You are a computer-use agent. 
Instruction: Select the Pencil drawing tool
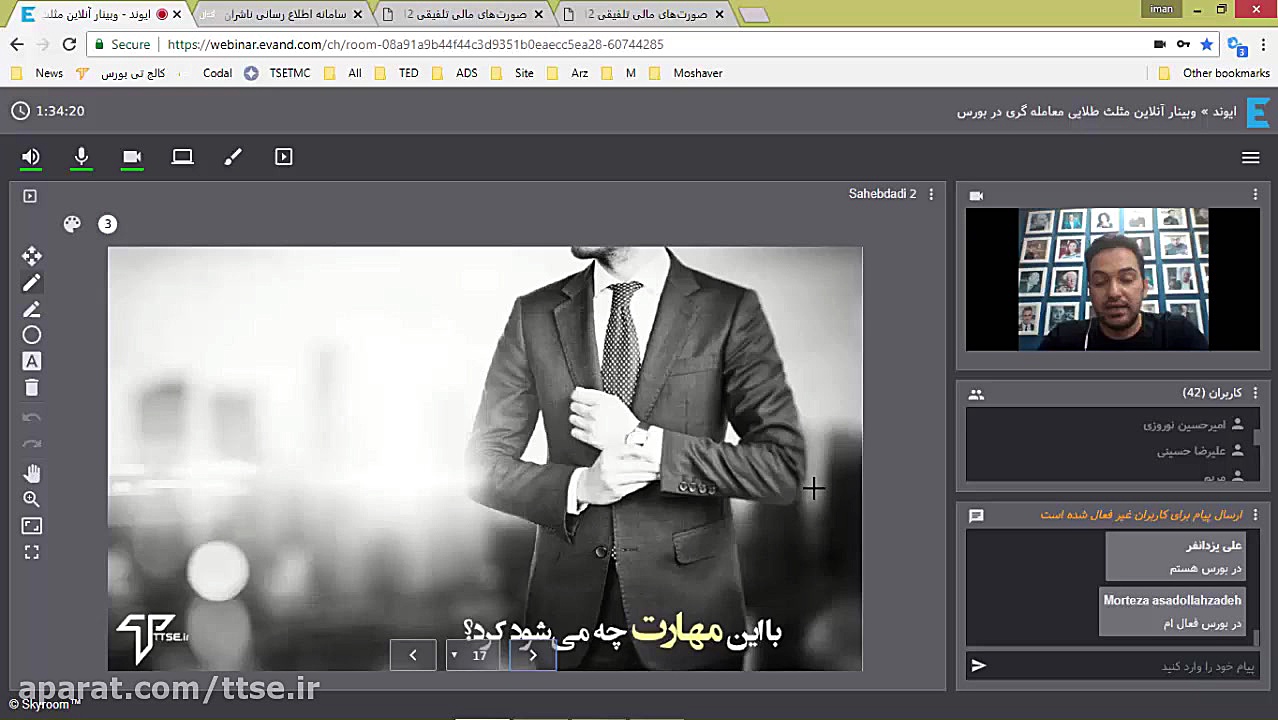pyautogui.click(x=31, y=283)
